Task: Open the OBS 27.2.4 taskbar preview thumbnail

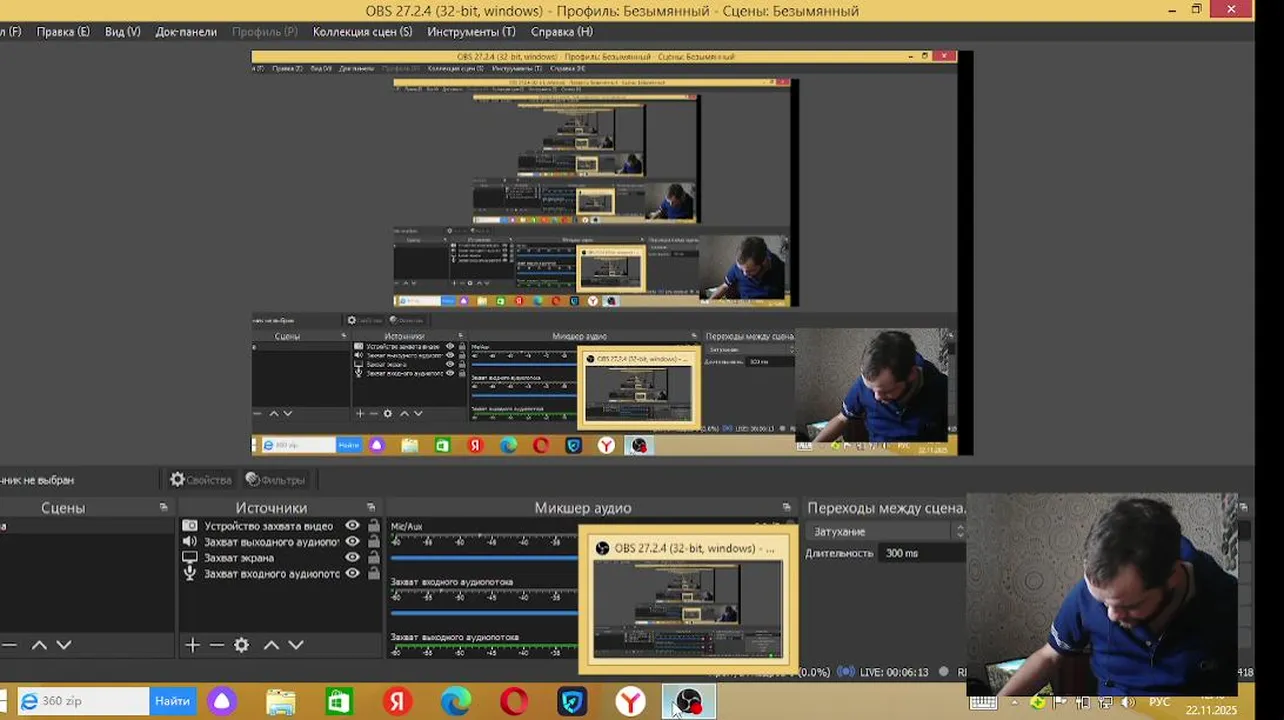Action: pyautogui.click(x=687, y=600)
